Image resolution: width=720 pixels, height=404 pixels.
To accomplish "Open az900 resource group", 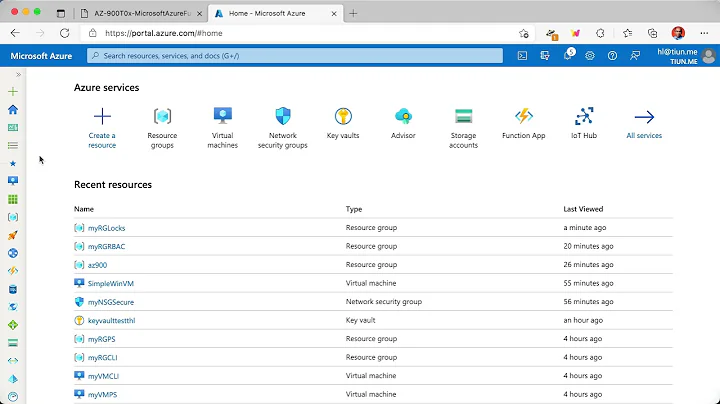I will click(x=97, y=265).
